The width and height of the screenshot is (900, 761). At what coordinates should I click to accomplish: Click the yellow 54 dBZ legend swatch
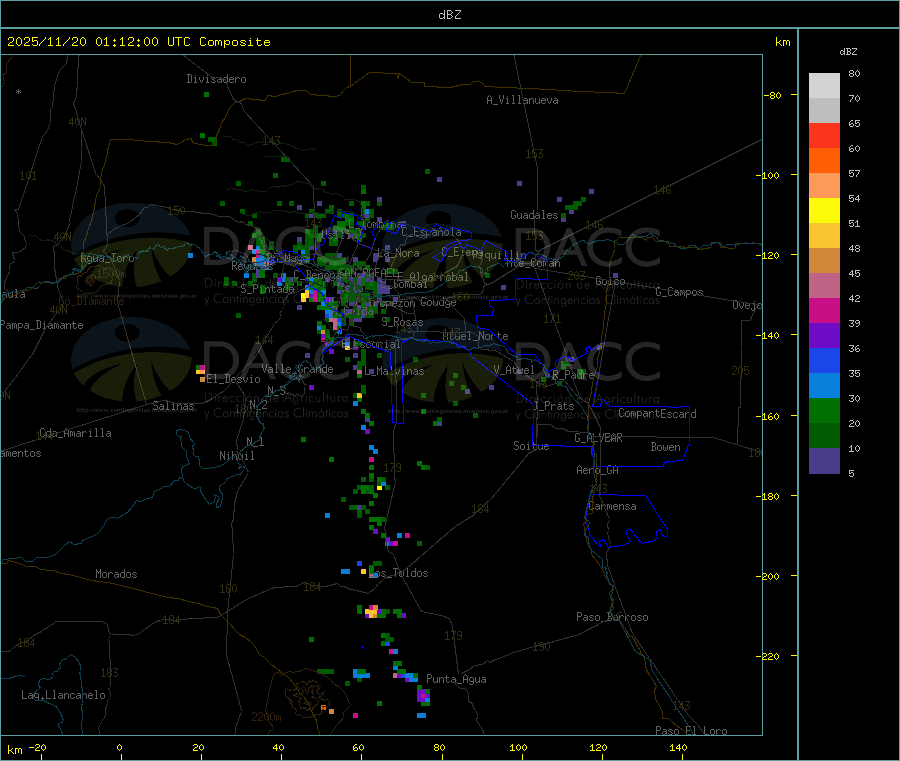(824, 211)
